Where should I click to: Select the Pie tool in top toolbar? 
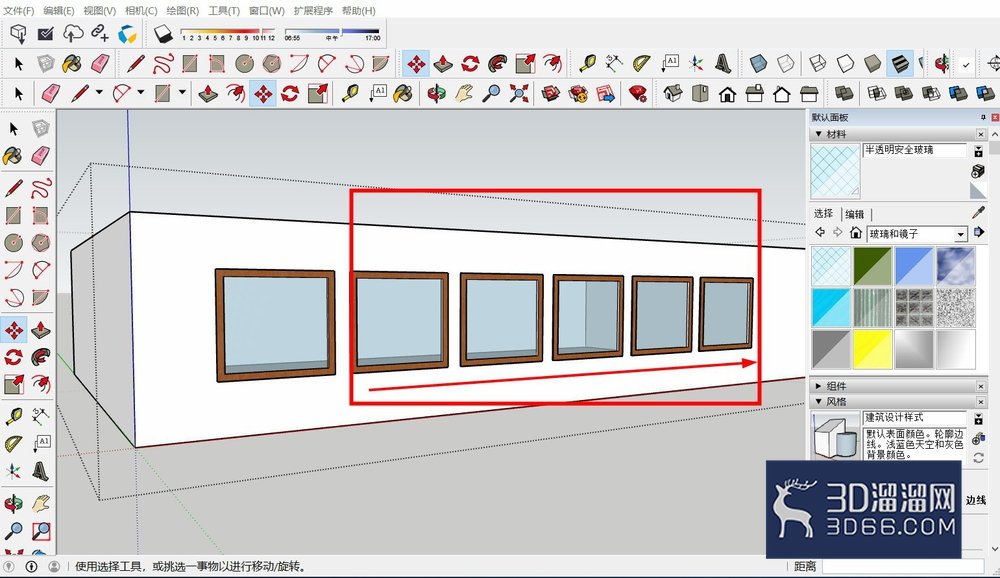(381, 63)
